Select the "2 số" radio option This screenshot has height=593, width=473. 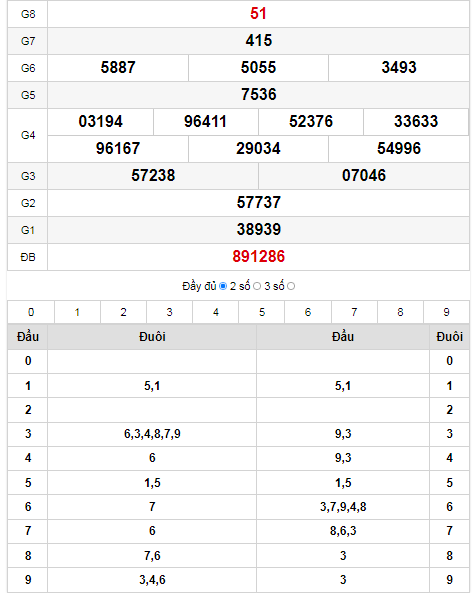[x=257, y=286]
